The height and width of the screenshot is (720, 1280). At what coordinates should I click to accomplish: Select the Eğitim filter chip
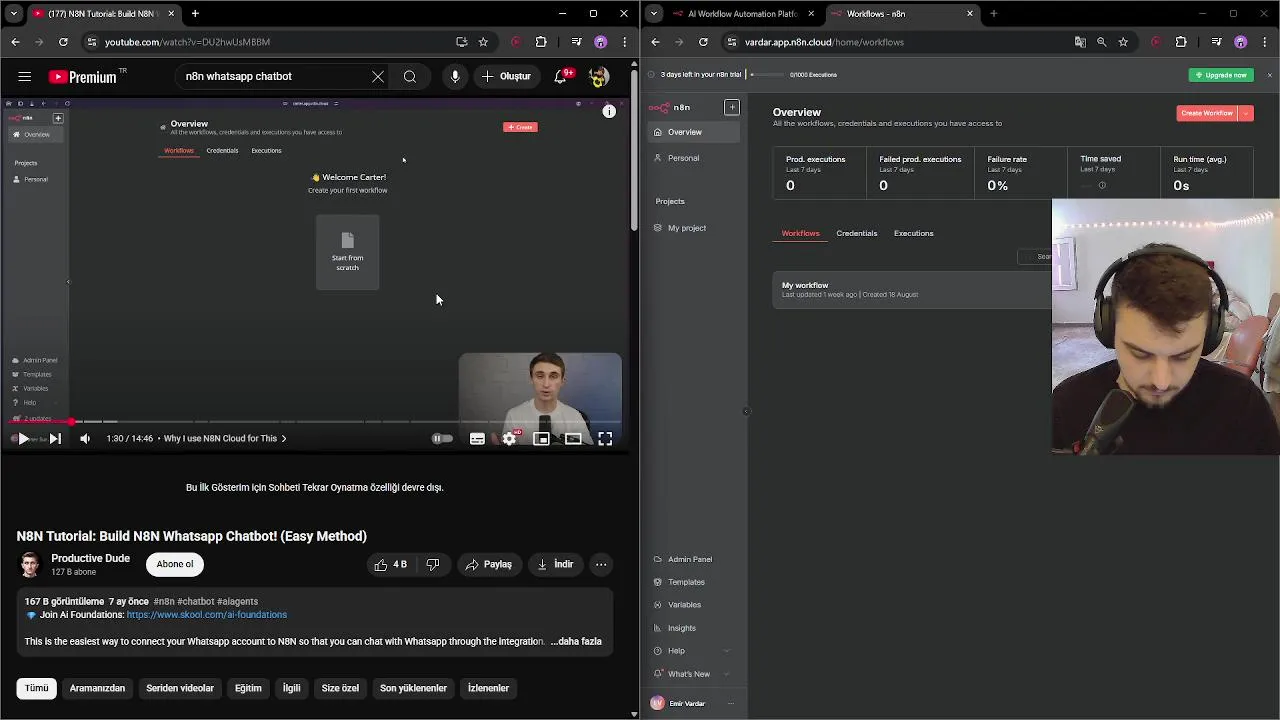click(248, 688)
